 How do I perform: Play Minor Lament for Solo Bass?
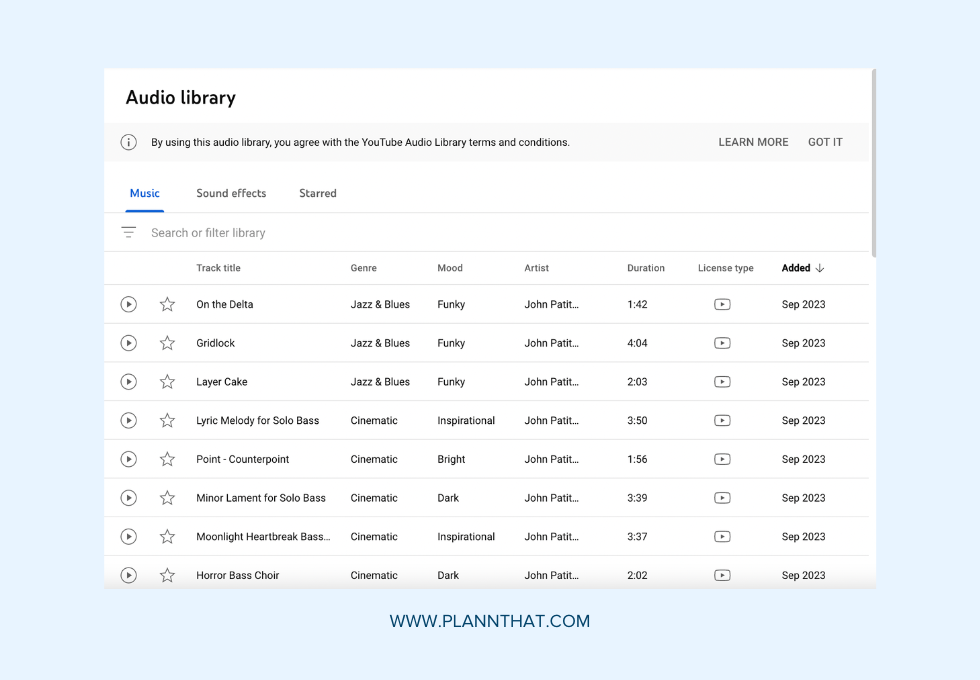[x=128, y=498]
